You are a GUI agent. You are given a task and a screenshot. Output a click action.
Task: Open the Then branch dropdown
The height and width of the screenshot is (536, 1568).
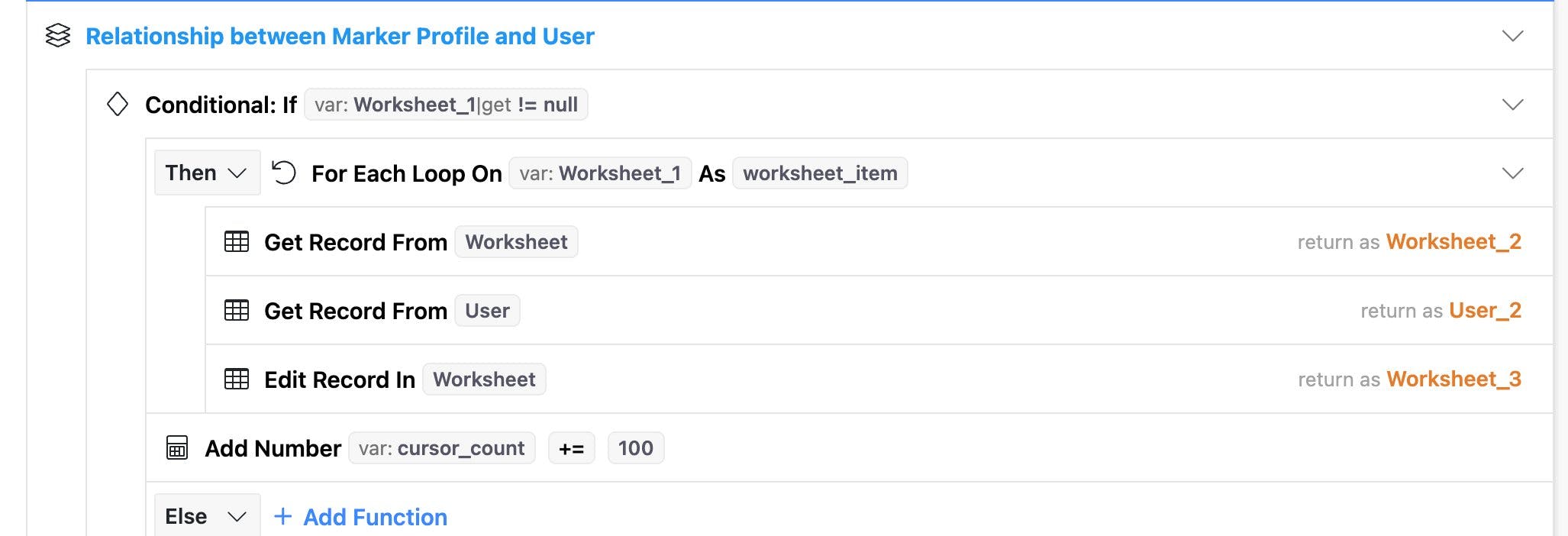(207, 173)
